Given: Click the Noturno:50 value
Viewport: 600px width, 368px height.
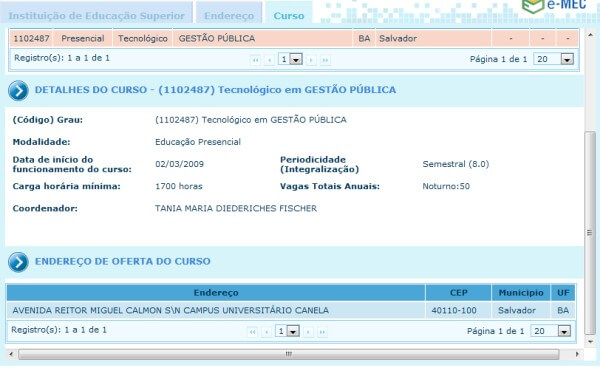Looking at the screenshot, I should click(446, 186).
